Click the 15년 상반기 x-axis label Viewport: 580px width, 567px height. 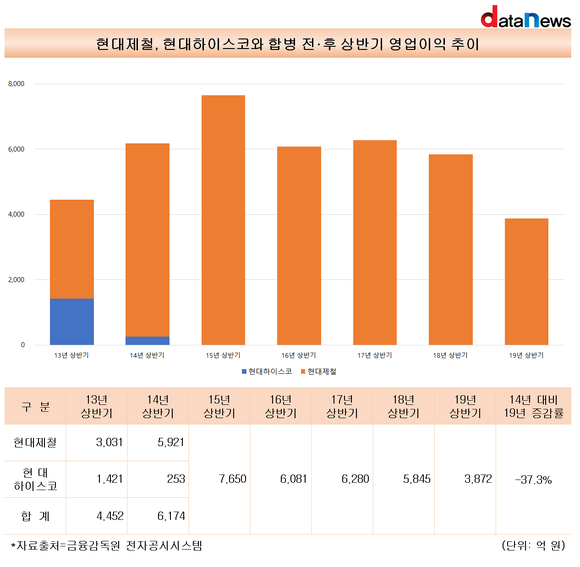(223, 355)
